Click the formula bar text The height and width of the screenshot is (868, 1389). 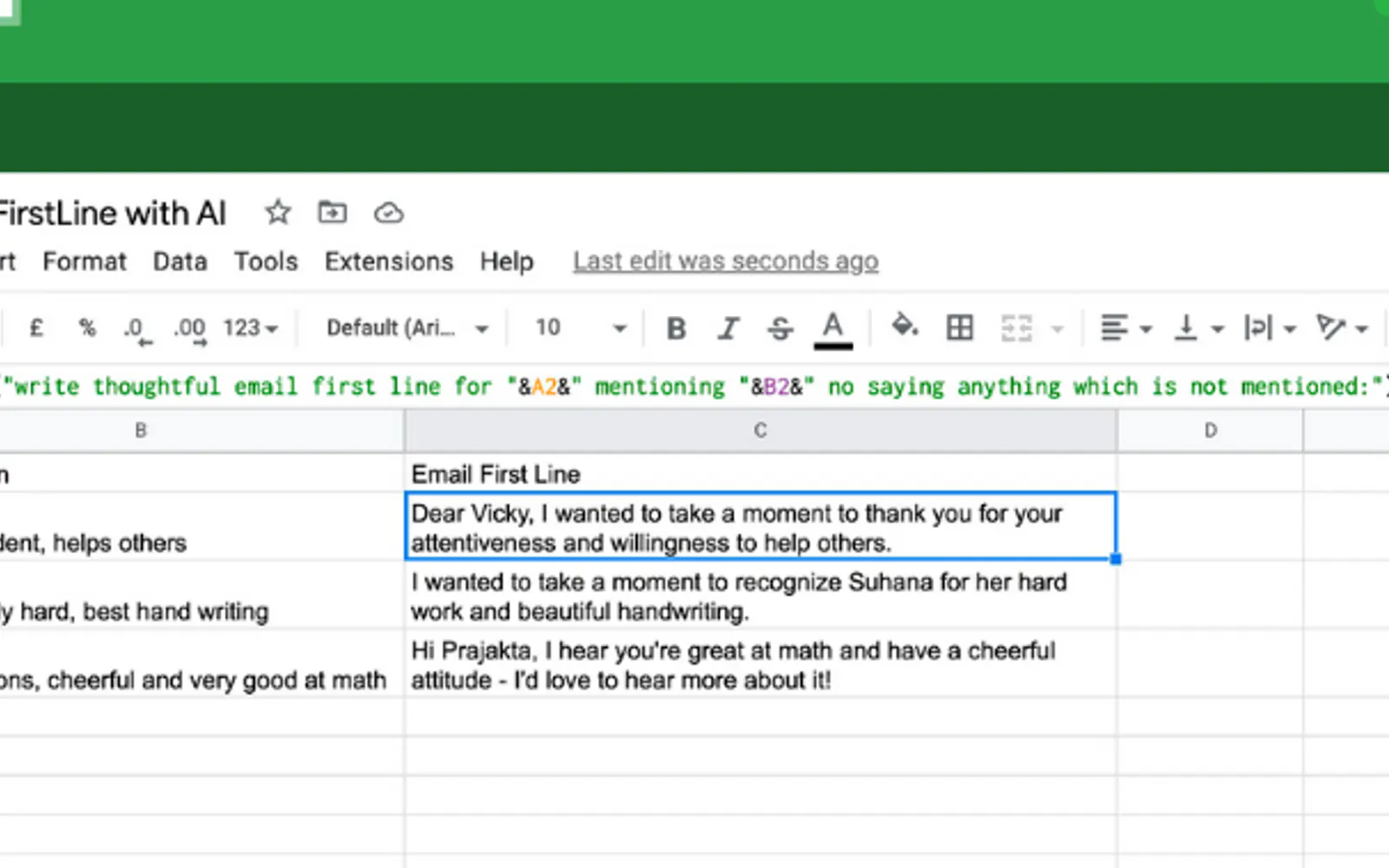(694, 386)
